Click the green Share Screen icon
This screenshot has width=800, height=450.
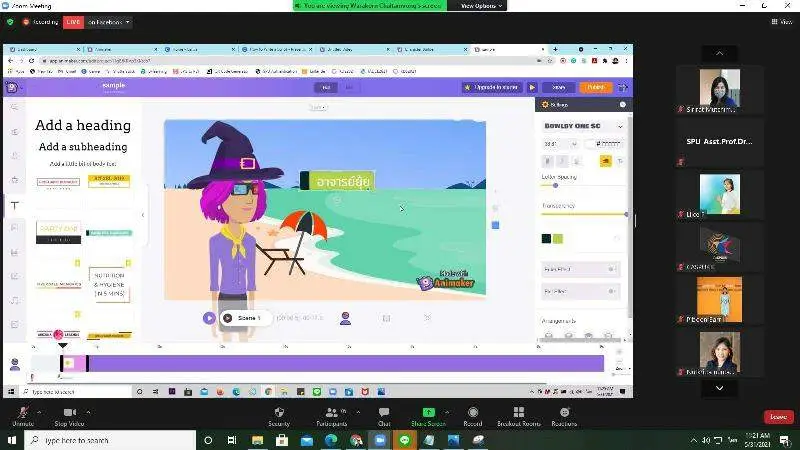(x=428, y=412)
